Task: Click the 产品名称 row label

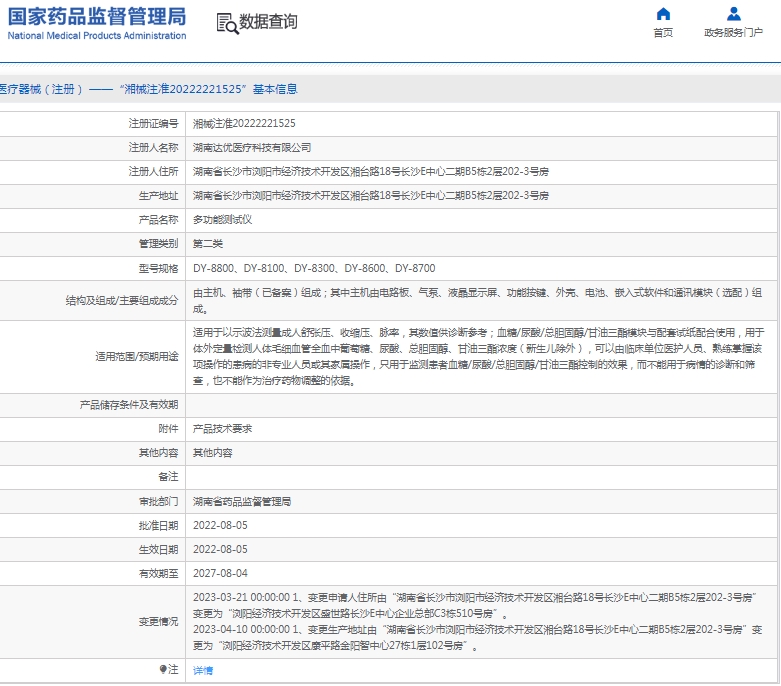Action: (x=158, y=220)
